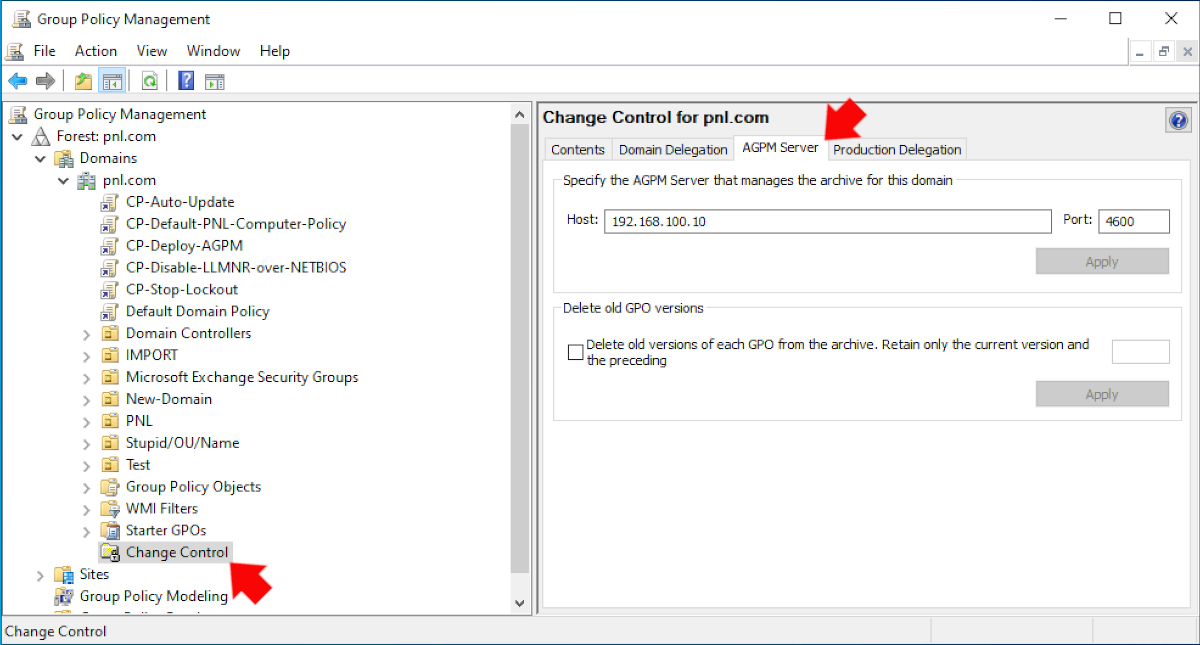Refresh the console with the green refresh icon
This screenshot has width=1200, height=645.
pyautogui.click(x=150, y=81)
